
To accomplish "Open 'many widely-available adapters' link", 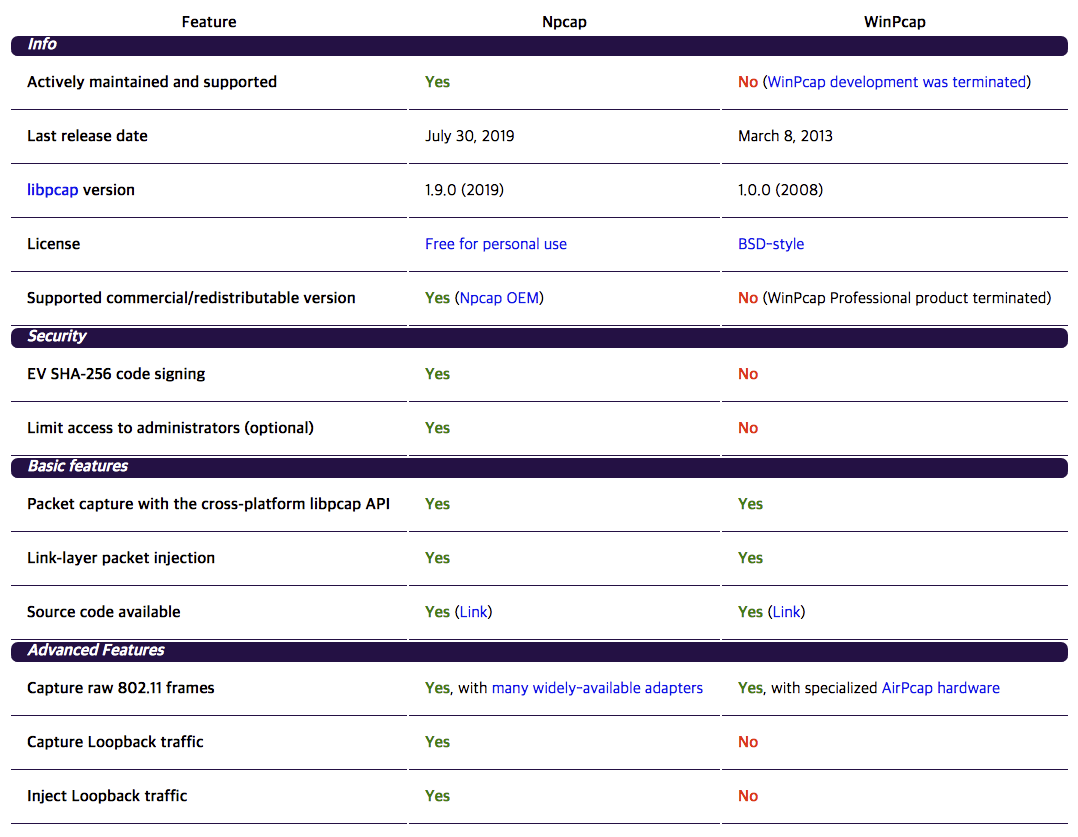I will 597,688.
